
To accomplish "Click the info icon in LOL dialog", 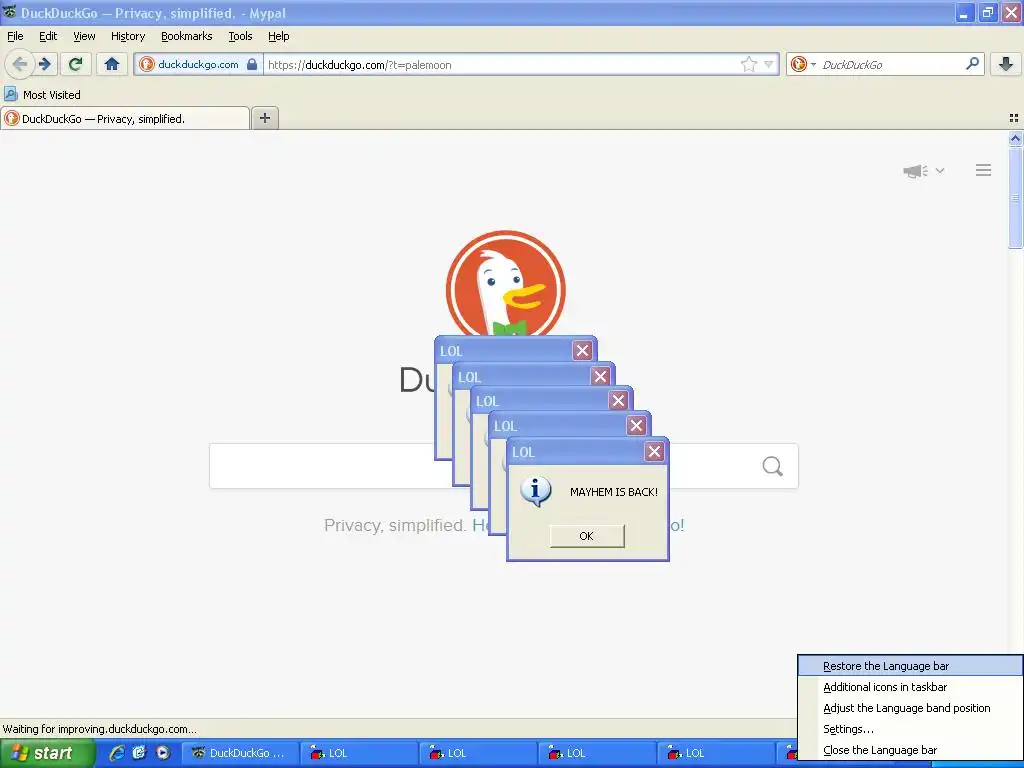I will 536,491.
